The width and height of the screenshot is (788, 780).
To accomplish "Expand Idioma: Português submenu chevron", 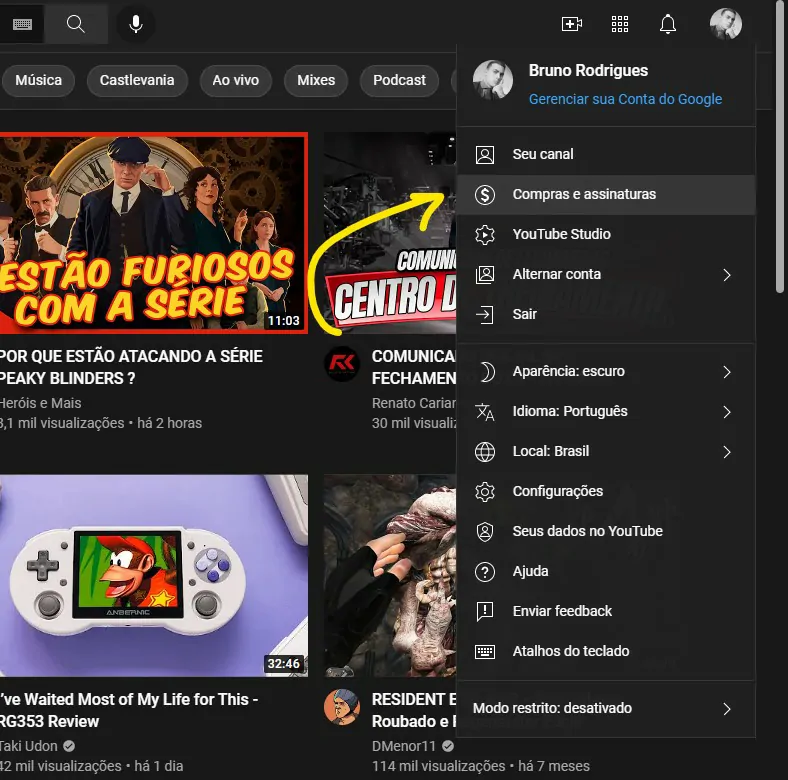I will 727,412.
